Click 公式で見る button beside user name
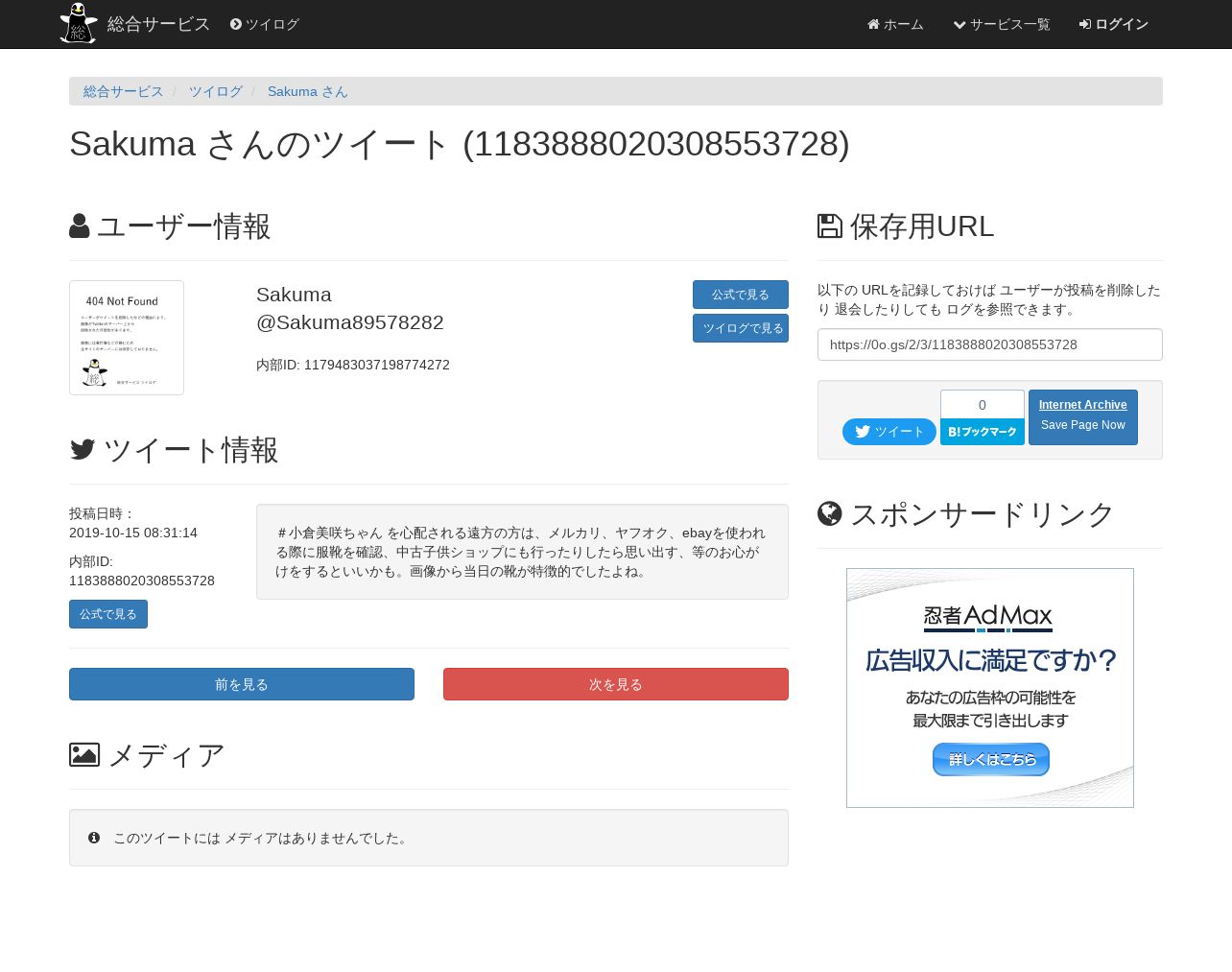 (x=741, y=295)
